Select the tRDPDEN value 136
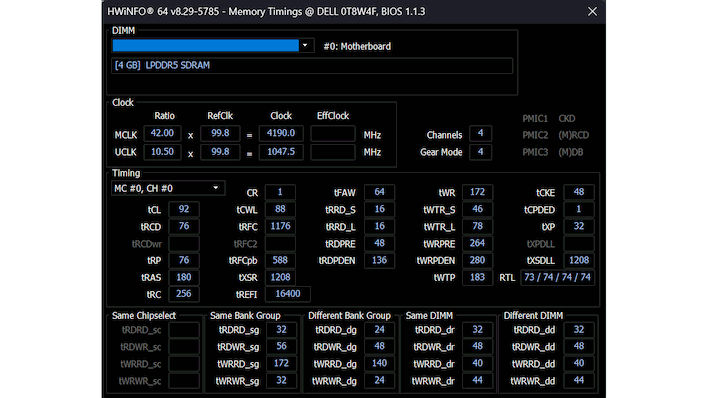This screenshot has width=708, height=398. pos(379,260)
